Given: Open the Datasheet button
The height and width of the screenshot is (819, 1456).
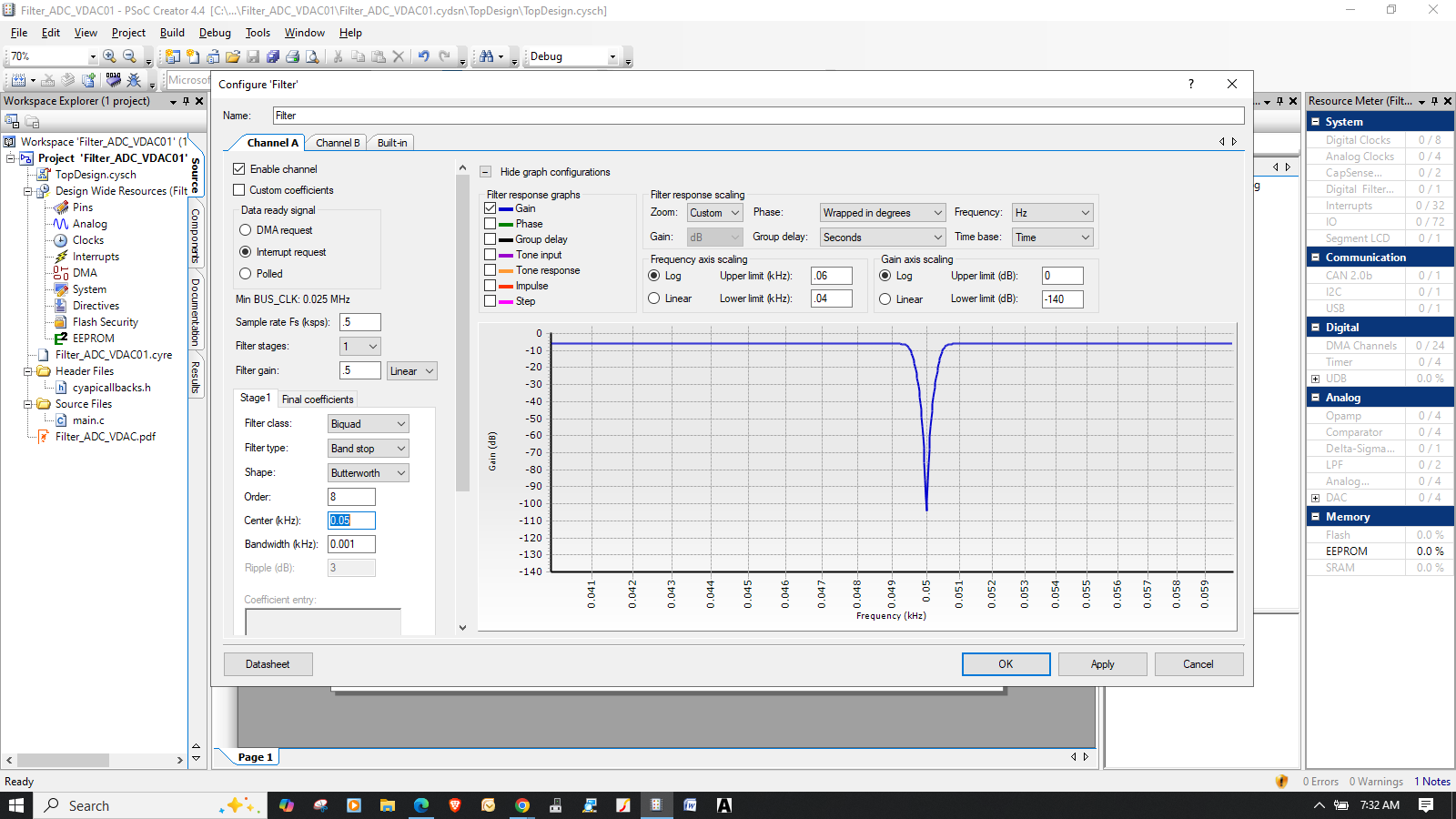Looking at the screenshot, I should (268, 664).
